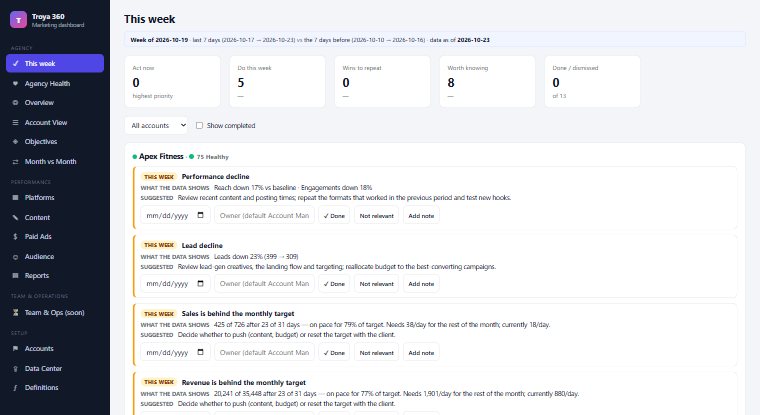Screen dimensions: 760x415
Task: Mark Sales behind target Not relevant
Action: pyautogui.click(x=377, y=352)
